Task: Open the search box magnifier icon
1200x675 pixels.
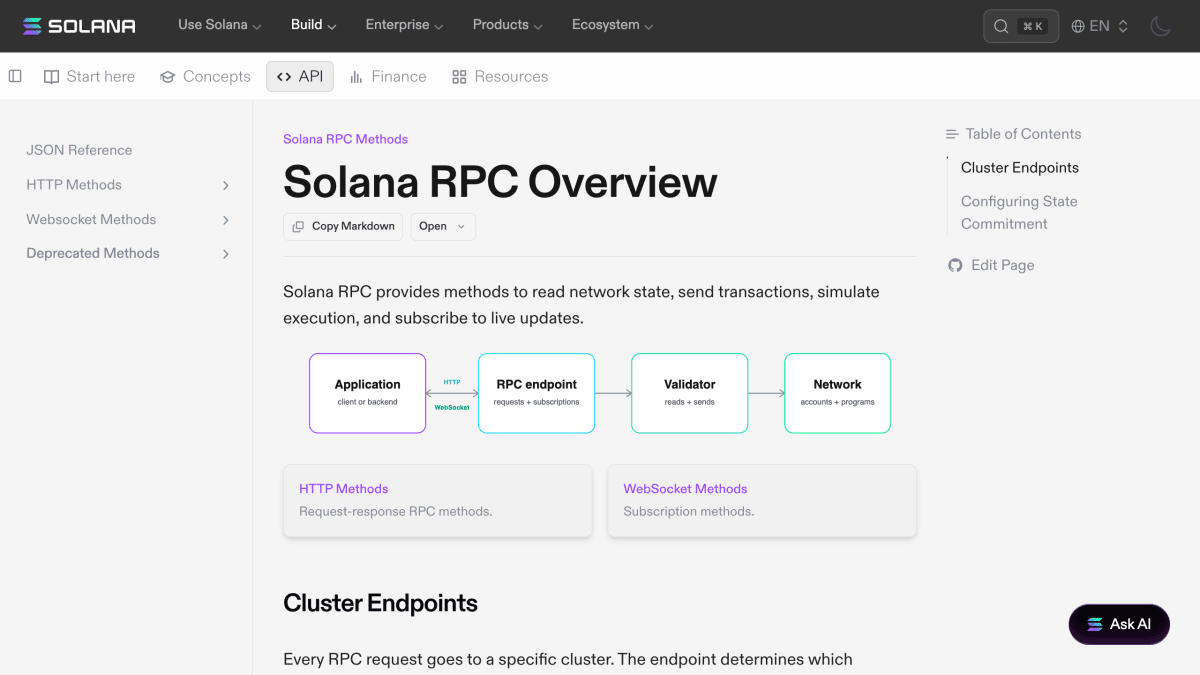Action: [x=1001, y=26]
